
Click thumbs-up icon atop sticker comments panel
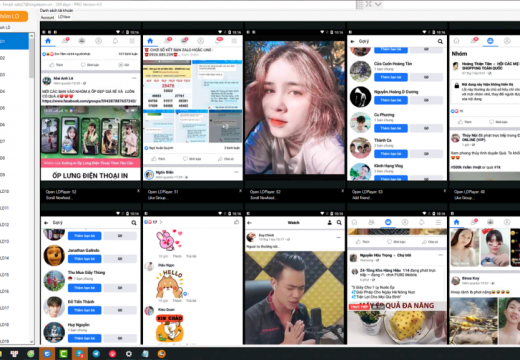point(237,222)
